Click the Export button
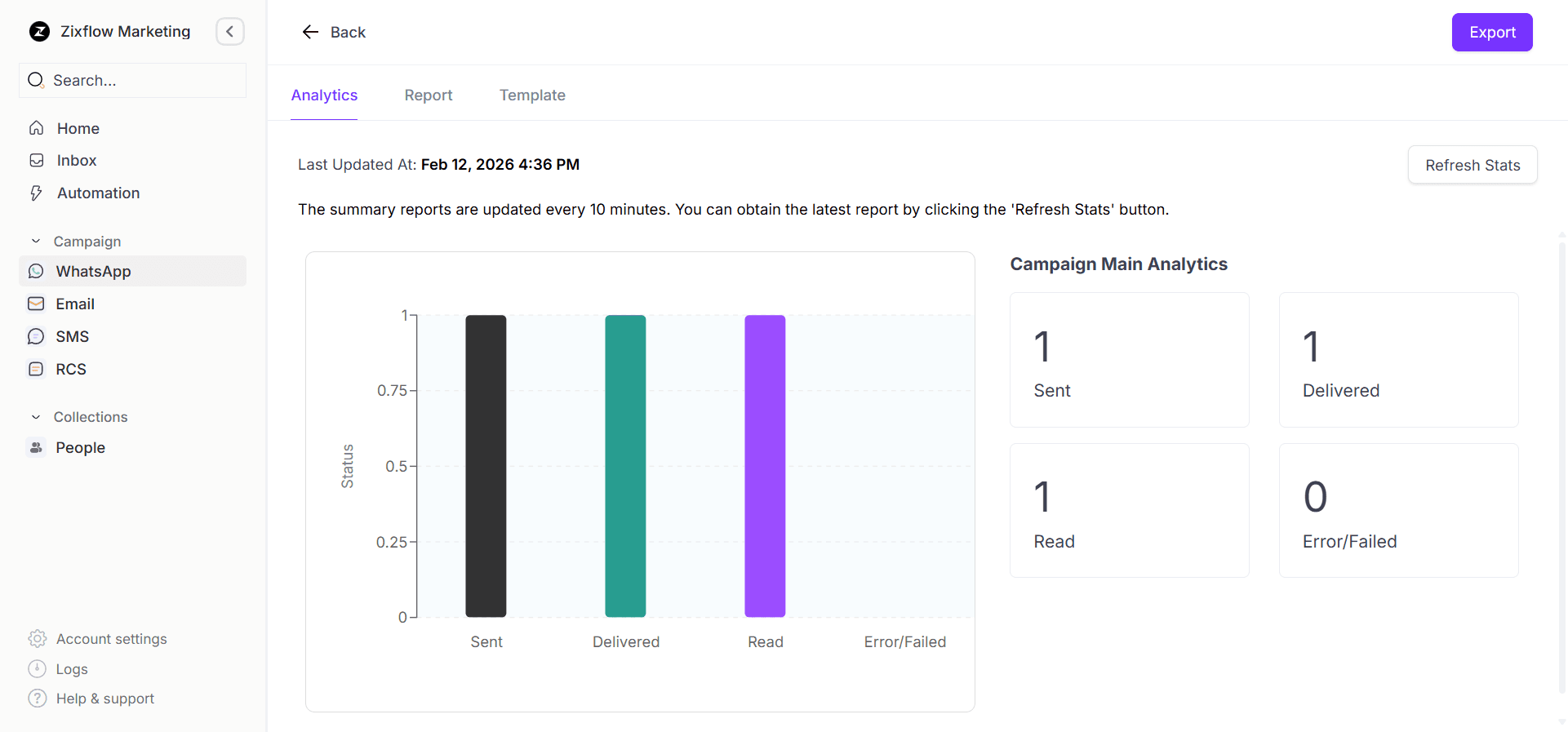The image size is (1568, 732). point(1491,33)
